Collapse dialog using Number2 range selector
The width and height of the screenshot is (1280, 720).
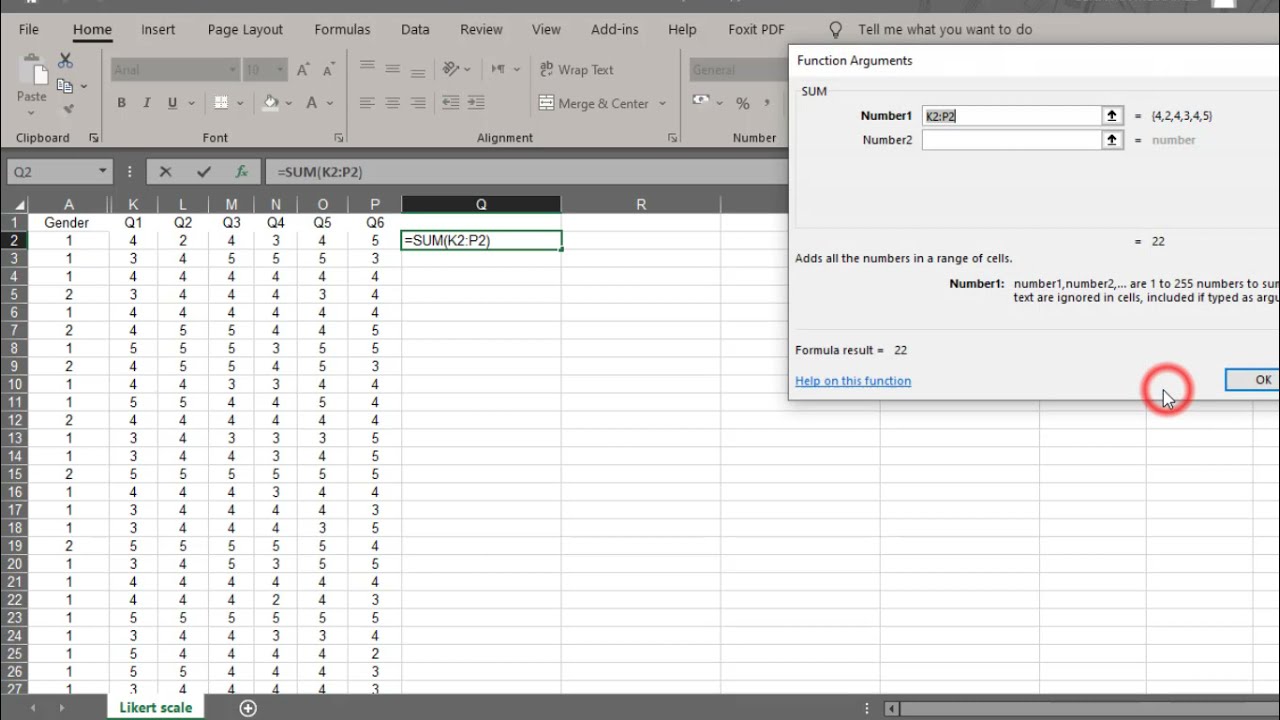click(x=1112, y=140)
